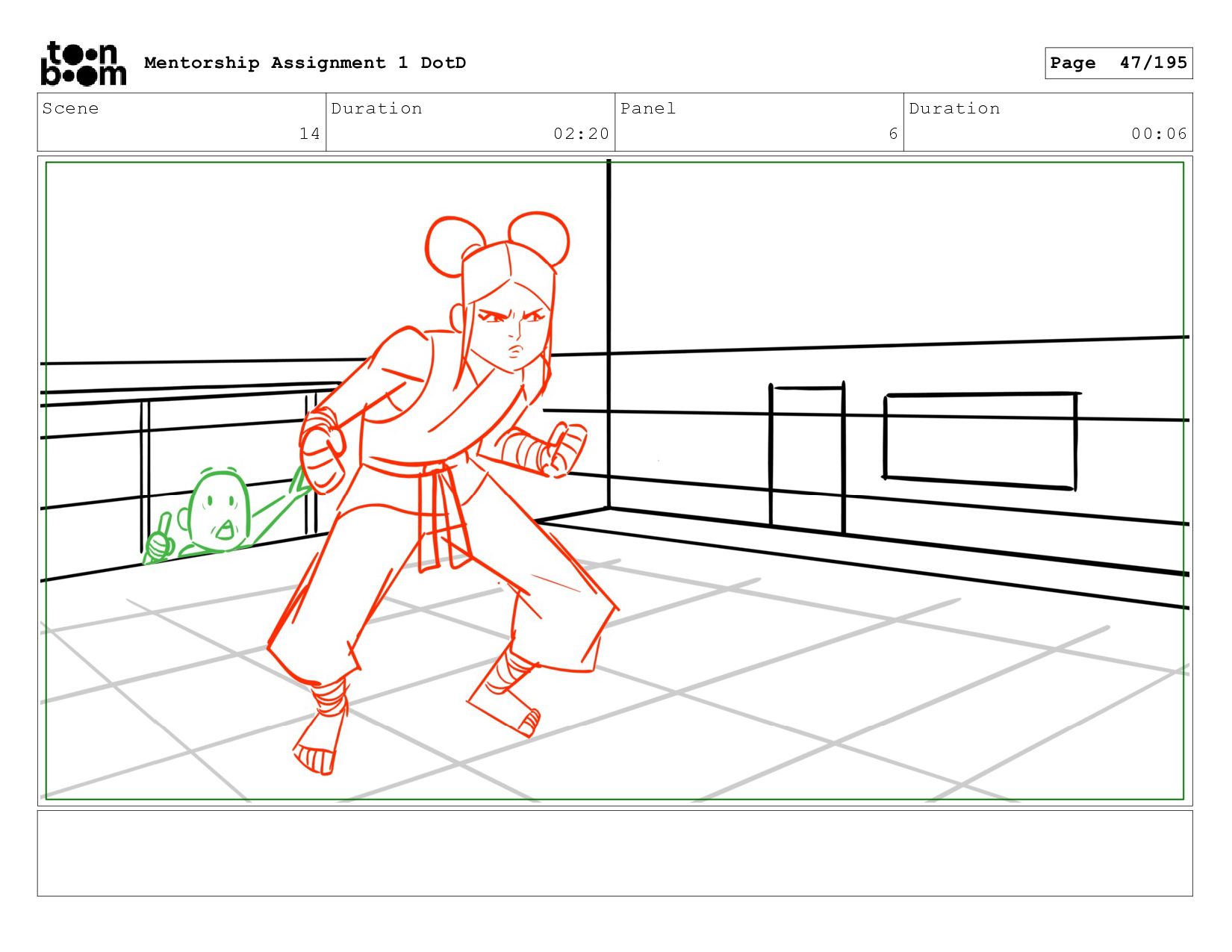This screenshot has height=952, width=1232.
Task: Select panel number 6
Action: [x=892, y=134]
